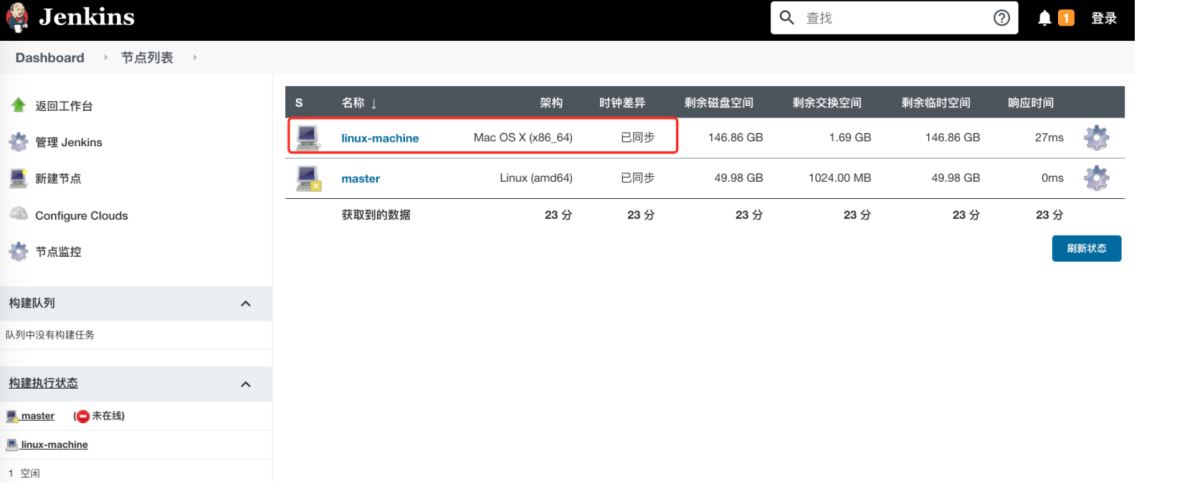Sort table by 剩余磁盘空间 column header
Image resolution: width=1200 pixels, height=504 pixels.
719,103
